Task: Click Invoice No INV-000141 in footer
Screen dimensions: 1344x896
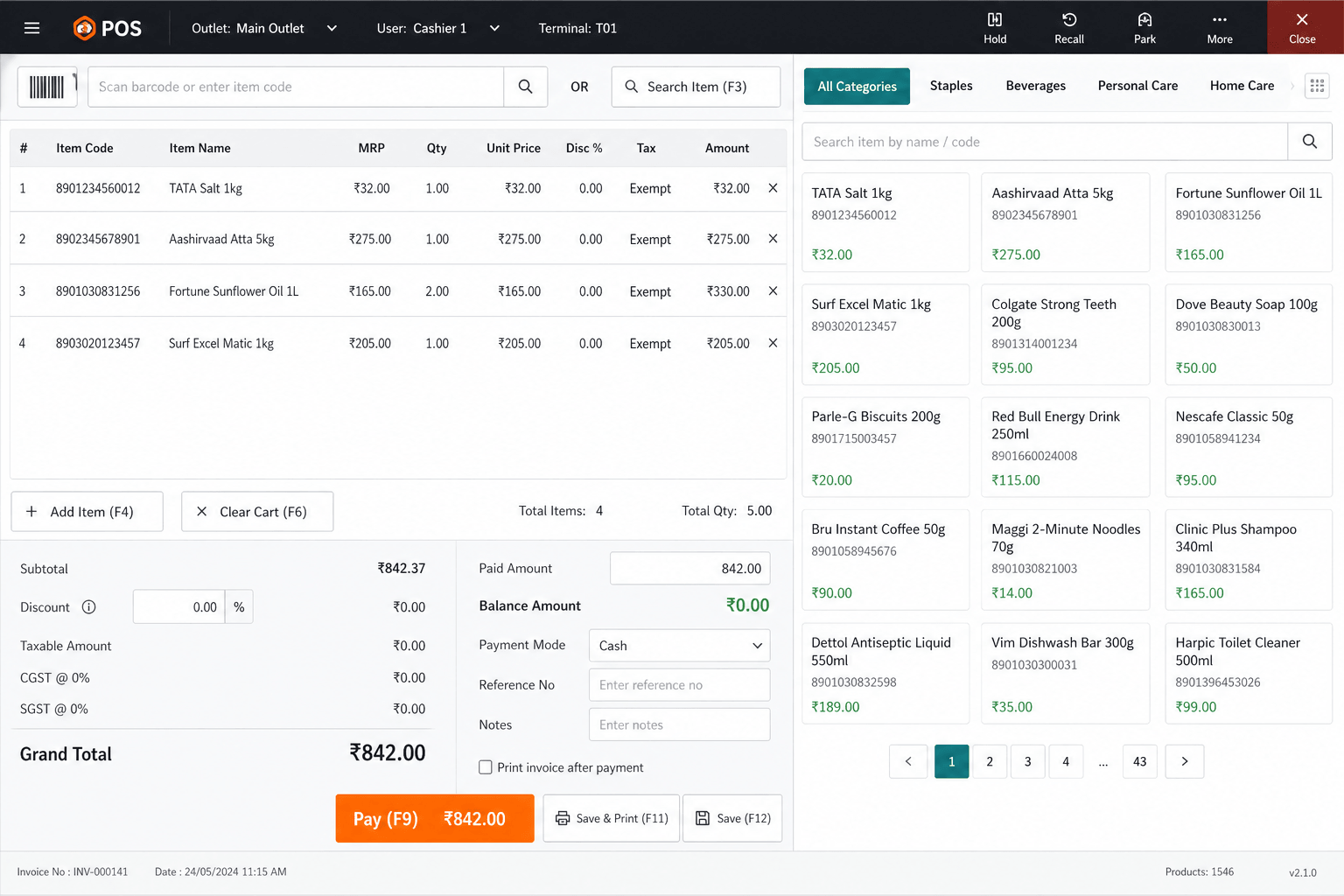Action: pyautogui.click(x=73, y=871)
